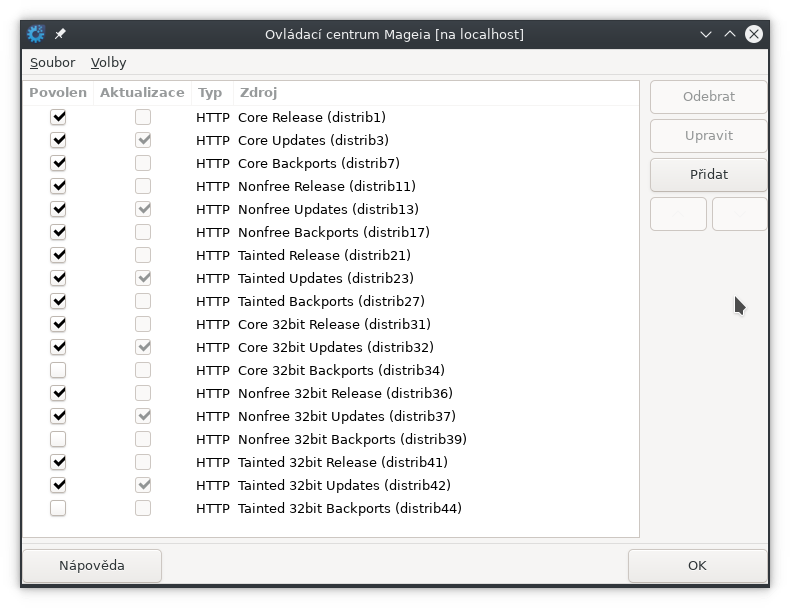The image size is (790, 608).
Task: Toggle Aktualizace checkbox for Core Updates (distrib3)
Action: [143, 140]
